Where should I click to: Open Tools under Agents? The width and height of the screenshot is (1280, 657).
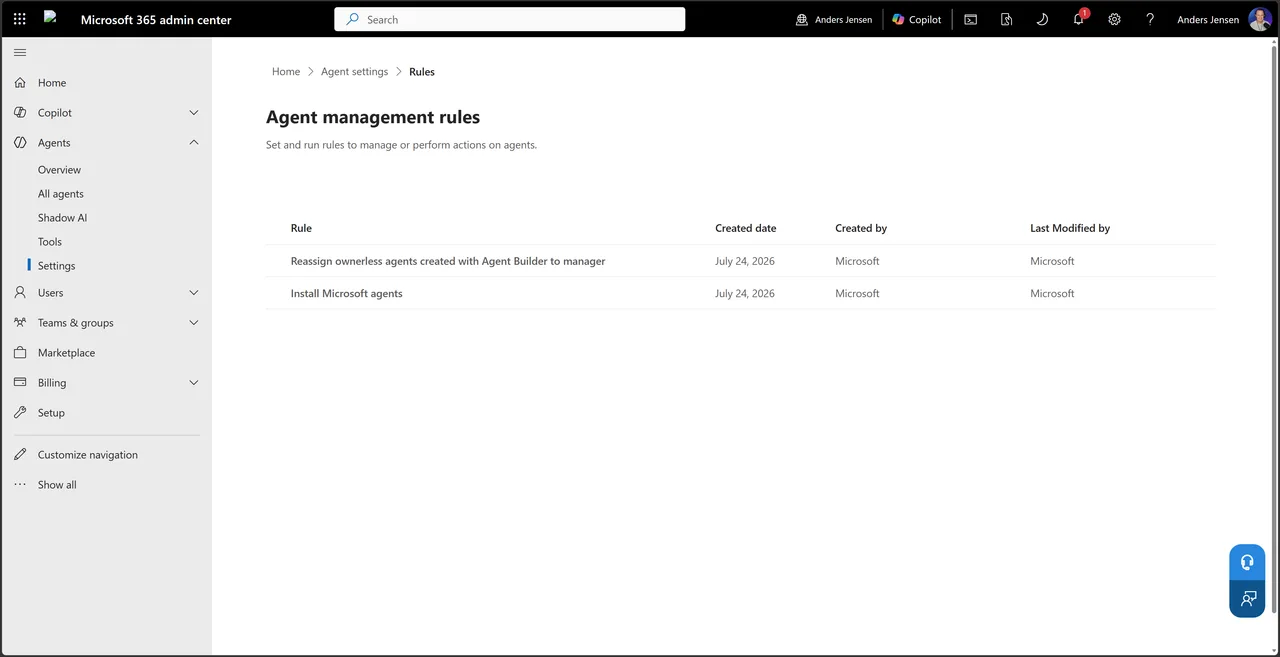point(50,242)
